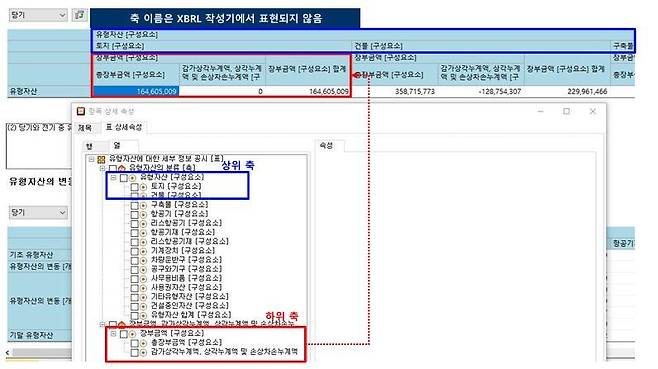Close the 항목 상세 속성 dialog

tap(593, 111)
